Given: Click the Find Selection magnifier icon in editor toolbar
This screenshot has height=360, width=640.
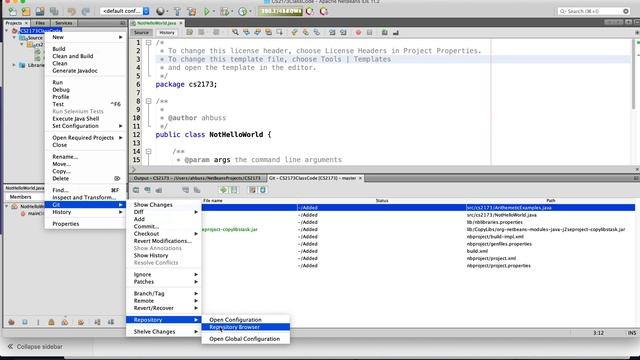Looking at the screenshot, I should coord(236,32).
